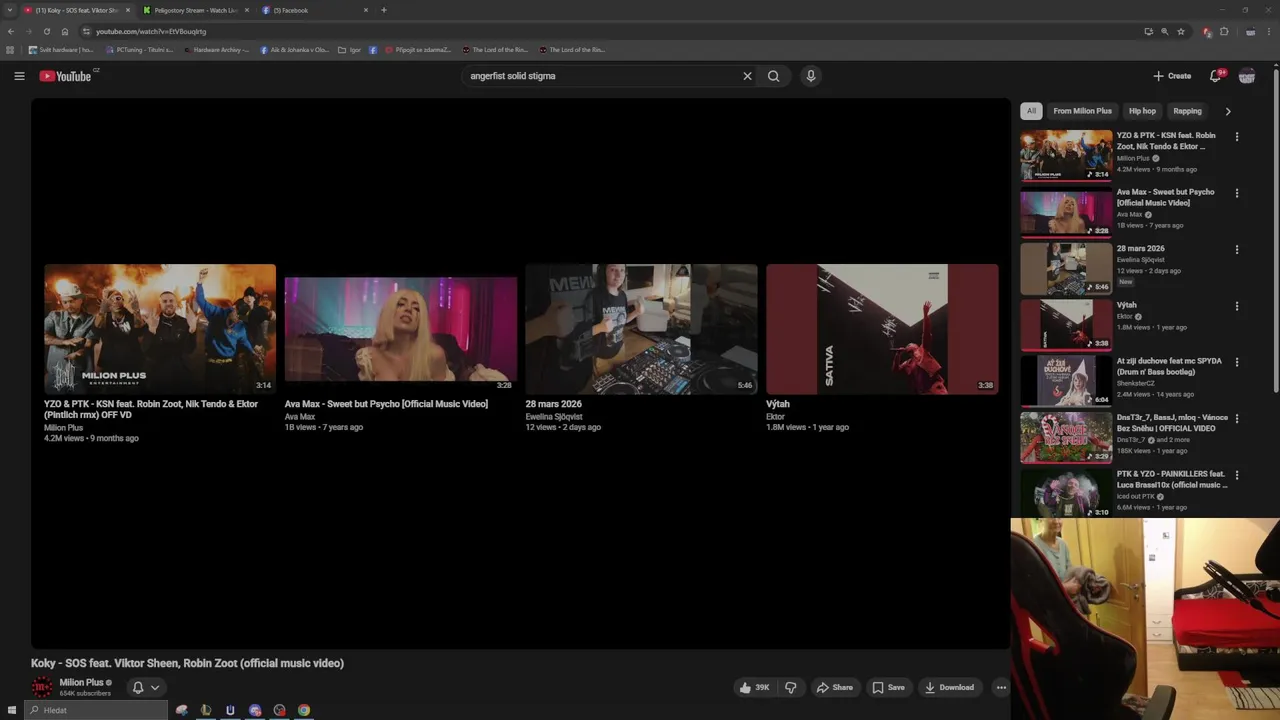Open the YouTube notifications bell

coord(1216,76)
